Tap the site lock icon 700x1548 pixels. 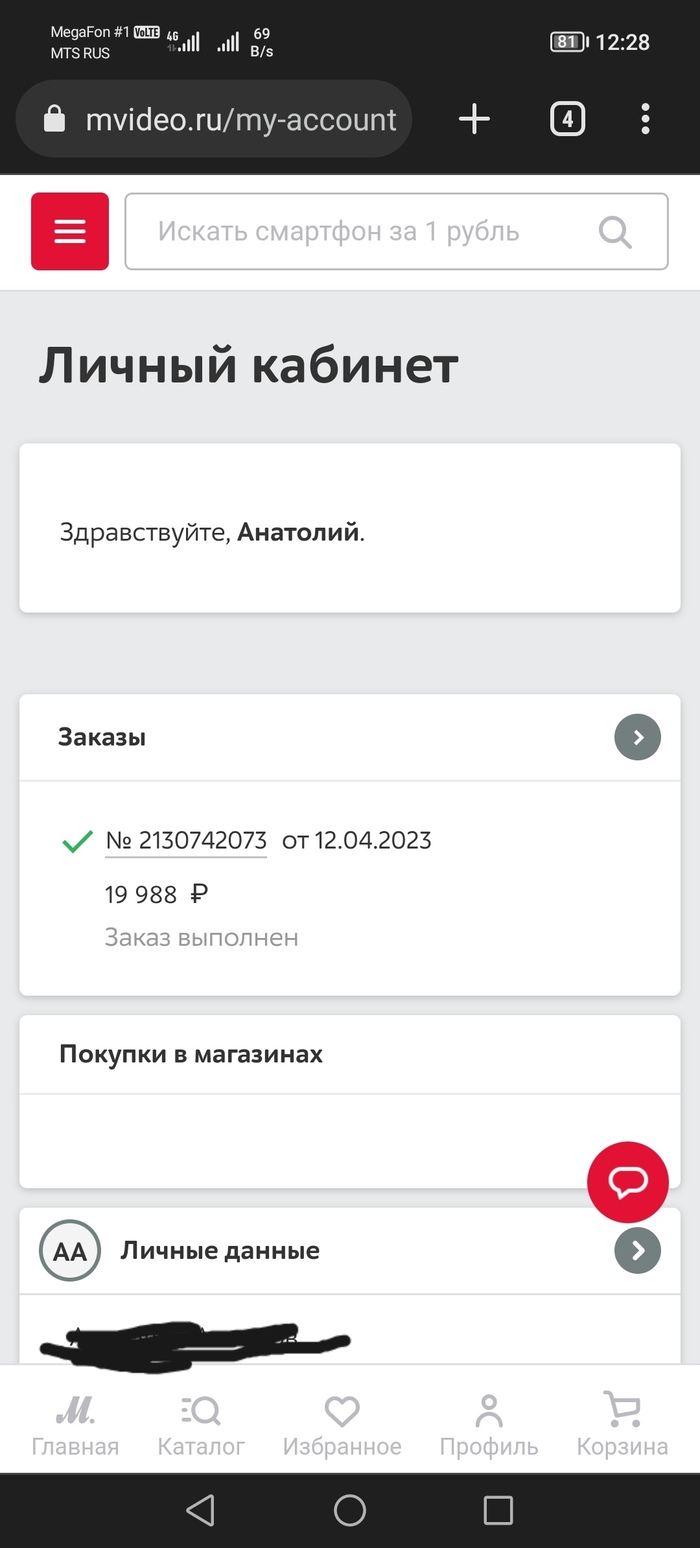point(54,120)
